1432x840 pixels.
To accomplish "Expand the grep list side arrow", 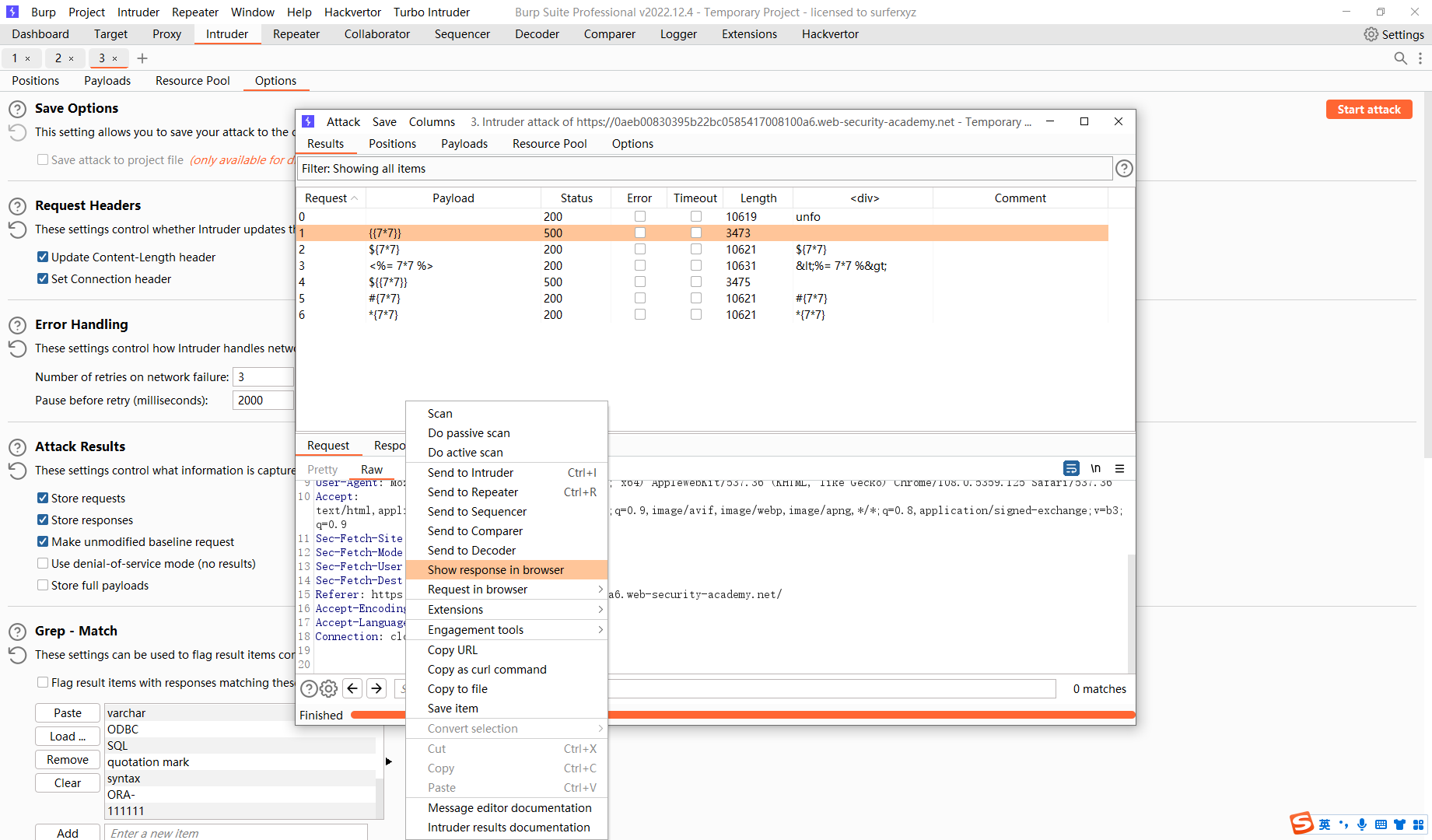I will pyautogui.click(x=388, y=761).
